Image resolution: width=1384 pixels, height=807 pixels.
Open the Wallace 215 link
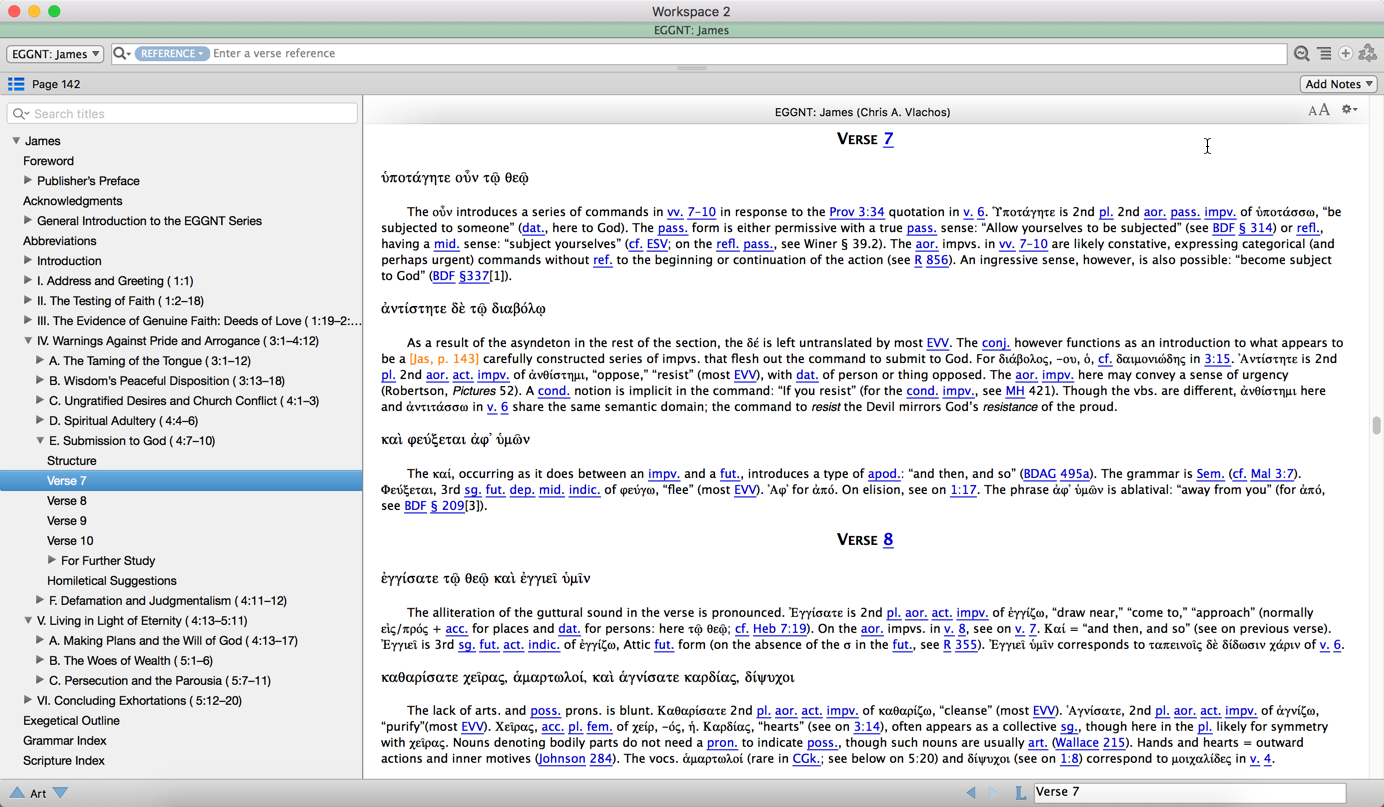(1090, 743)
